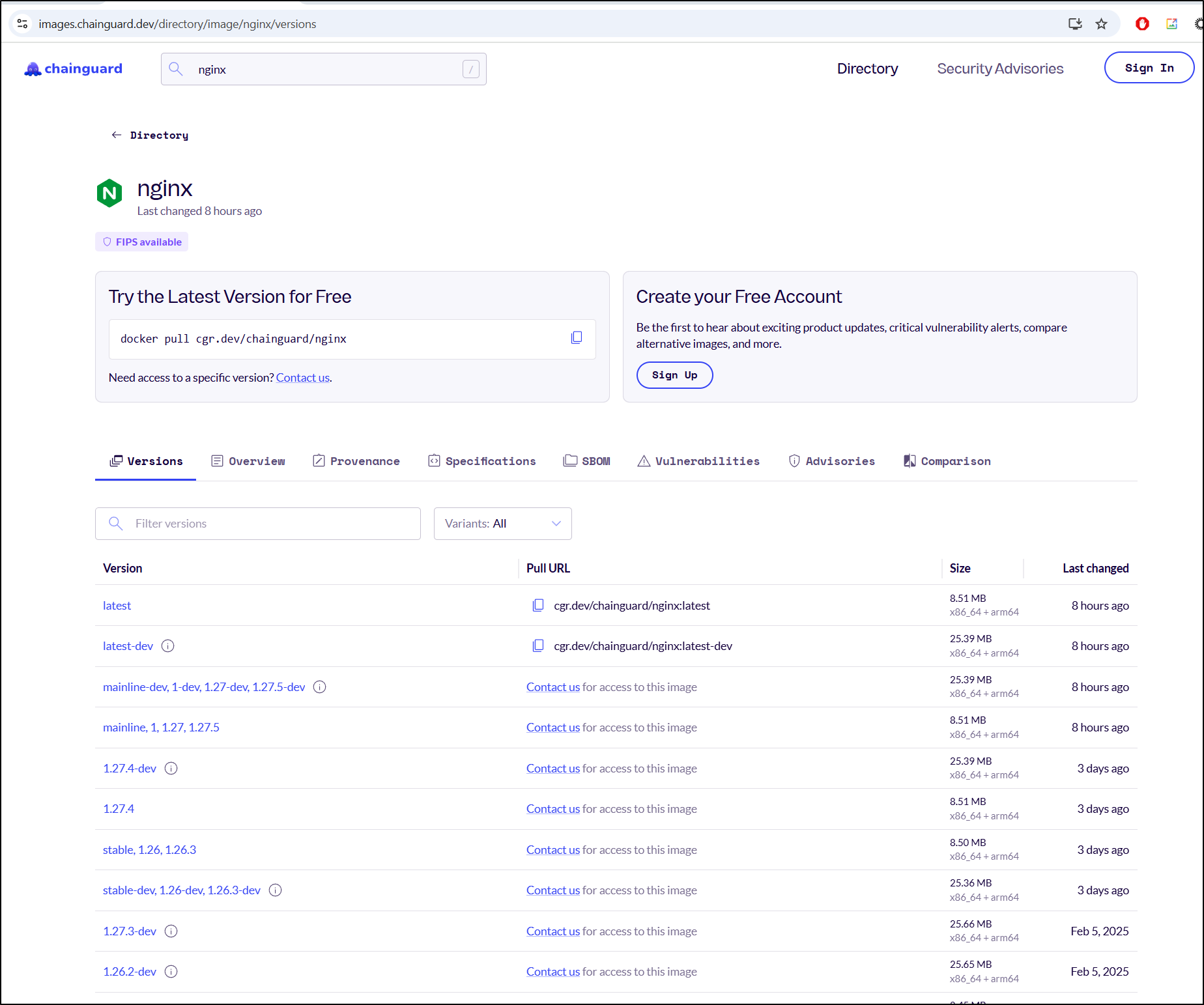The height and width of the screenshot is (1005, 1204).
Task: Copy the nginx:latest-dev pull URL
Action: coord(538,645)
